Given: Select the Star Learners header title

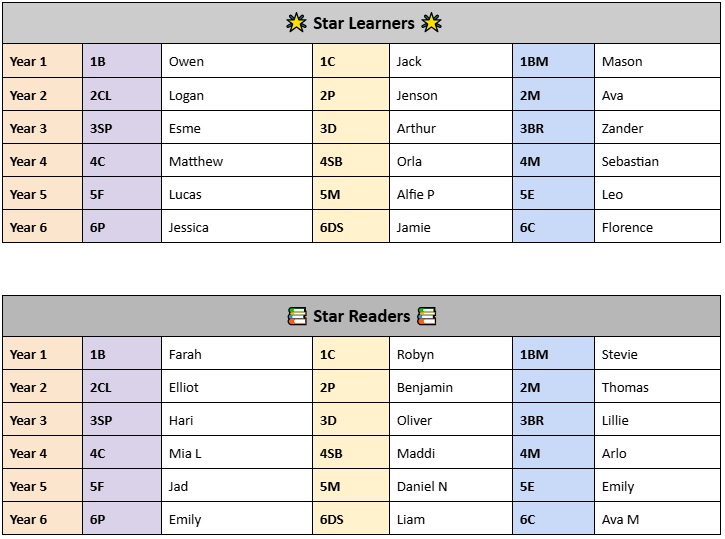Looking at the screenshot, I should click(363, 23).
